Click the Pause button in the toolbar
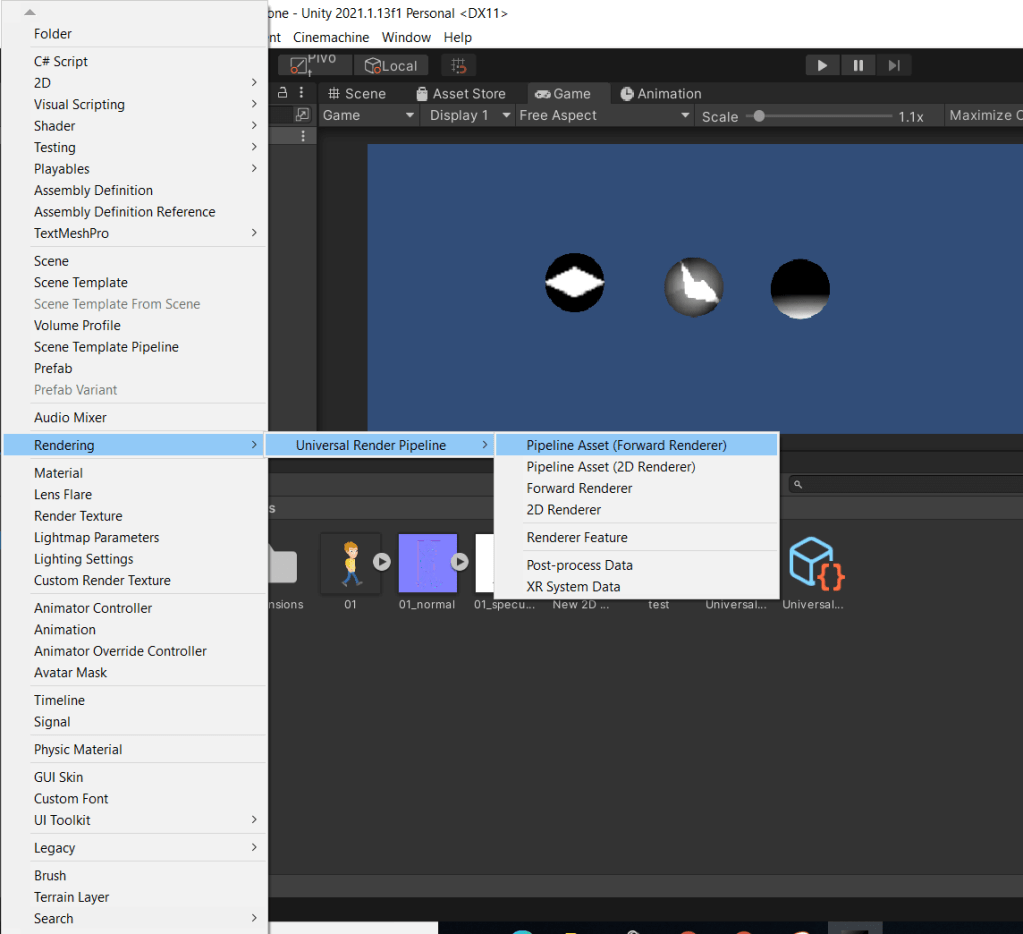 (x=858, y=65)
